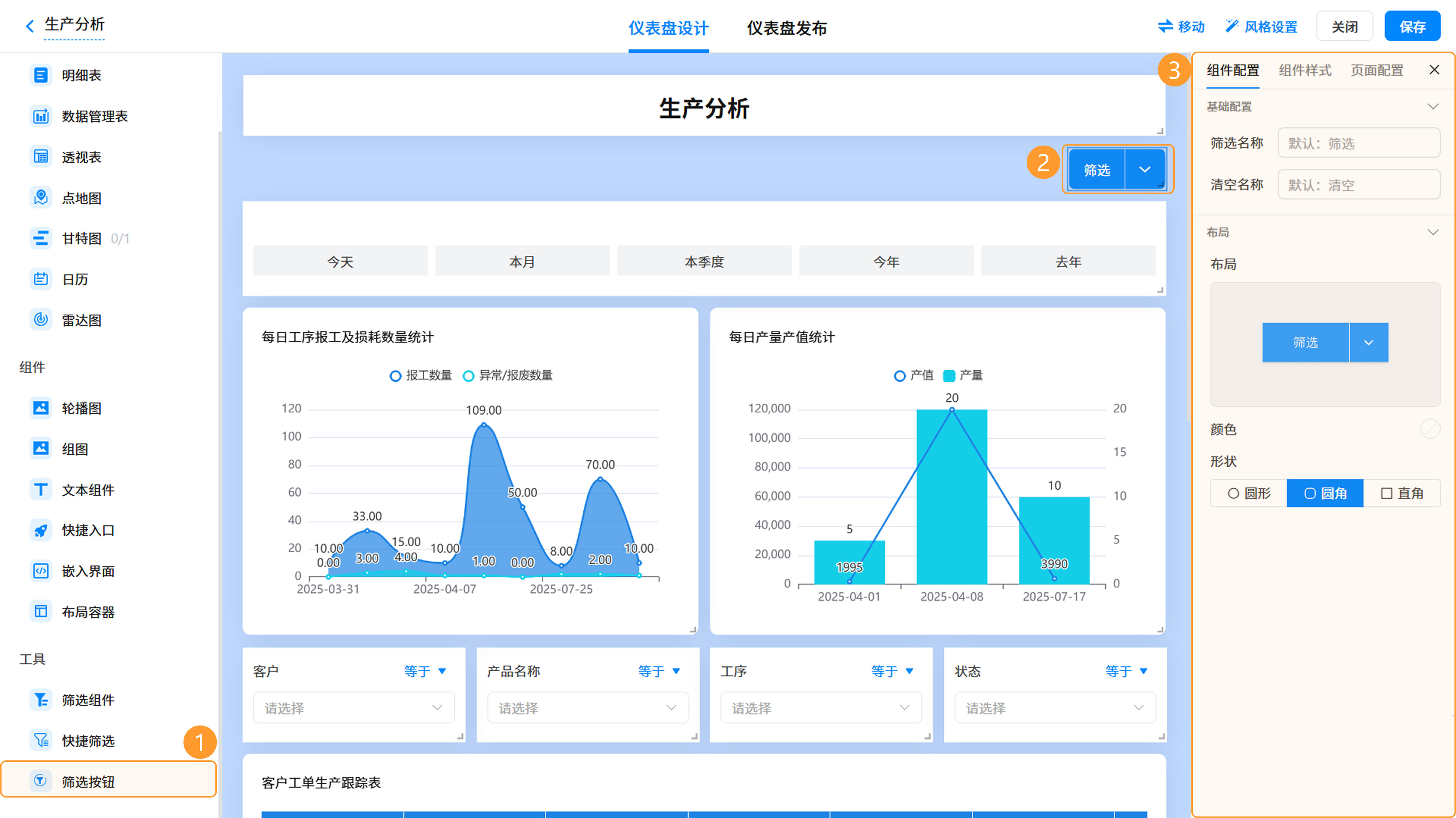Click the 关闭 button
1456x818 pixels.
[x=1344, y=26]
